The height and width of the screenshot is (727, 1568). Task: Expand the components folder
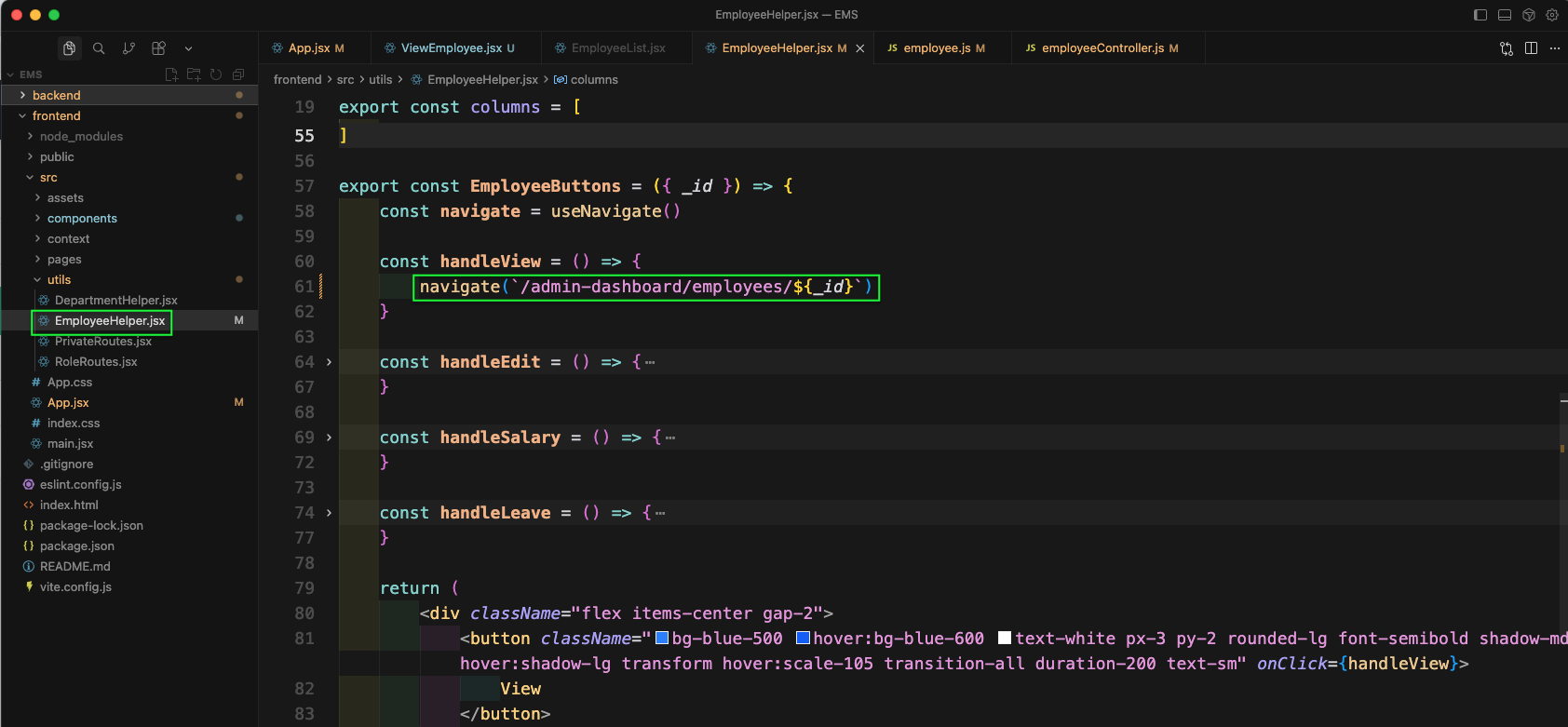[128, 218]
